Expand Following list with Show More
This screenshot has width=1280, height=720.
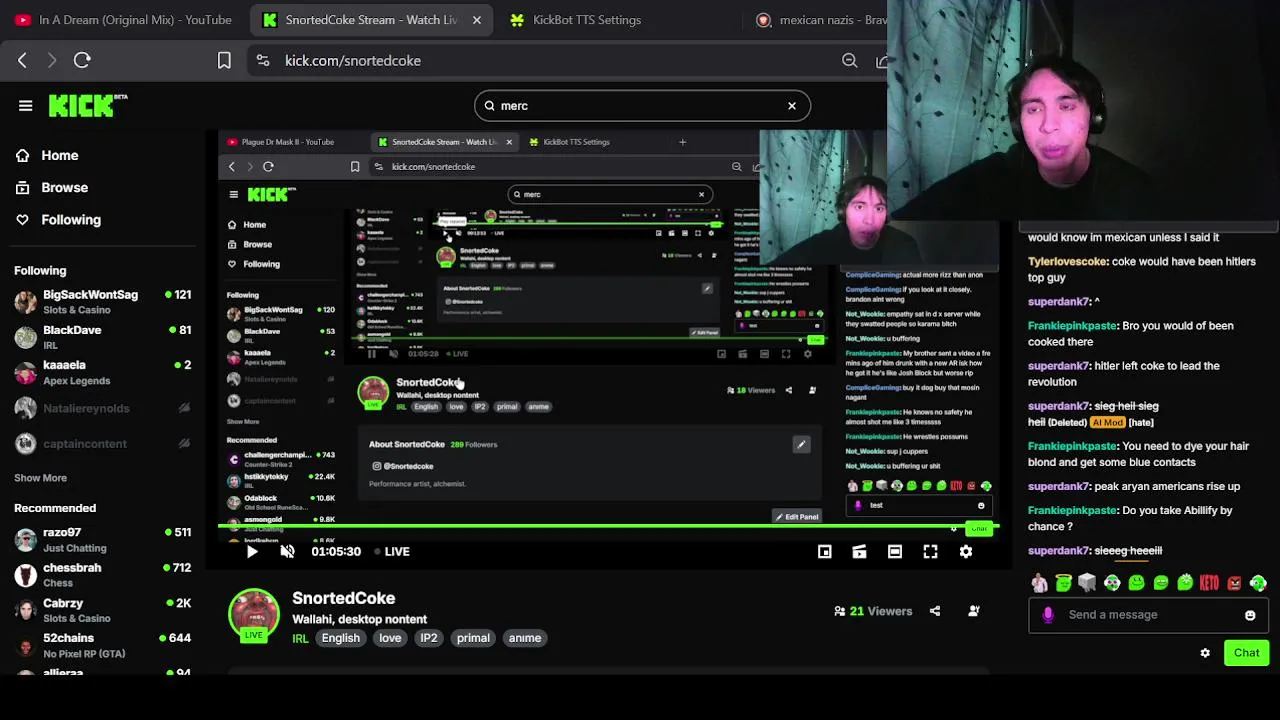40,478
